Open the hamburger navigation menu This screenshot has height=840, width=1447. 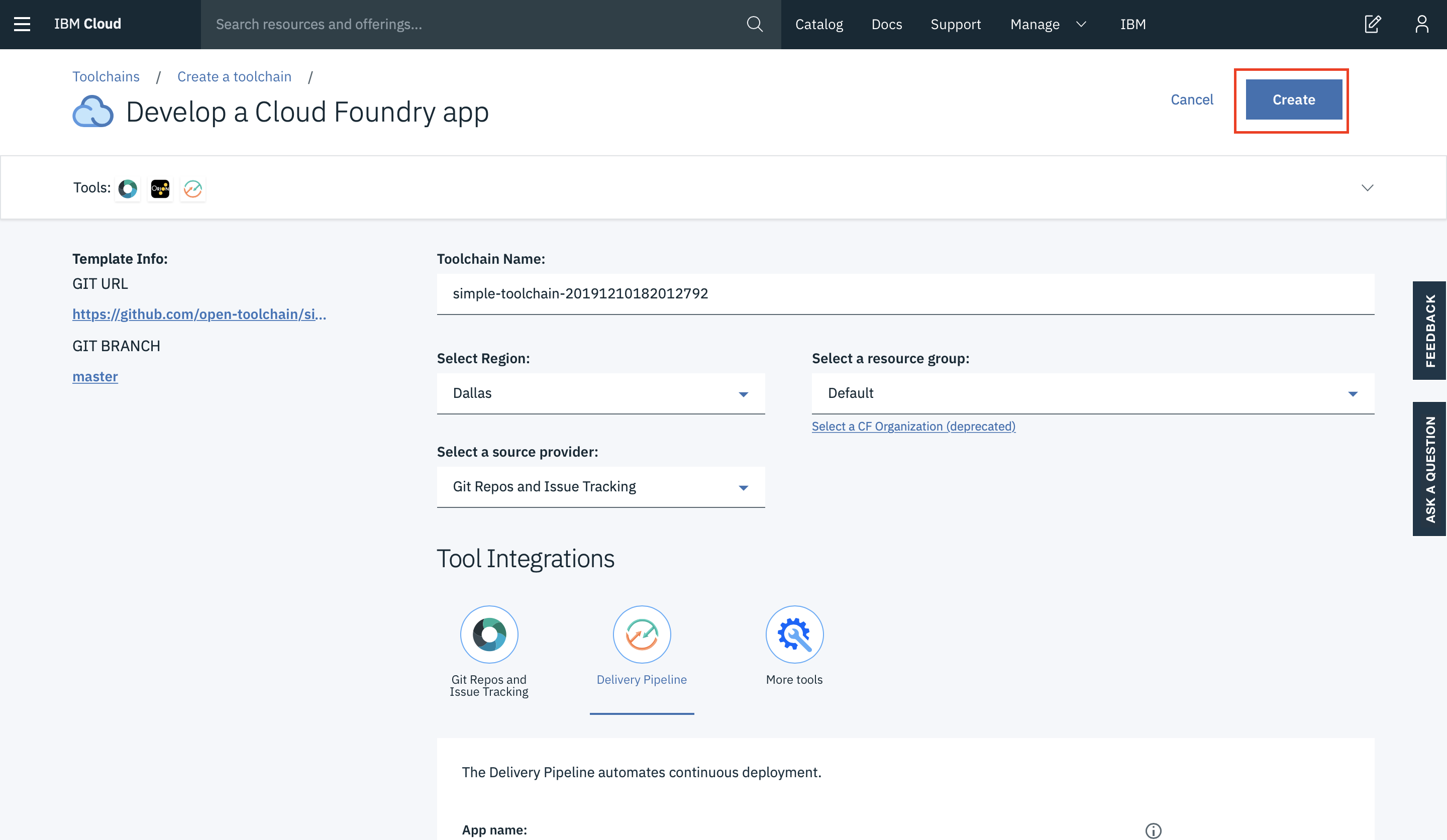tap(22, 24)
